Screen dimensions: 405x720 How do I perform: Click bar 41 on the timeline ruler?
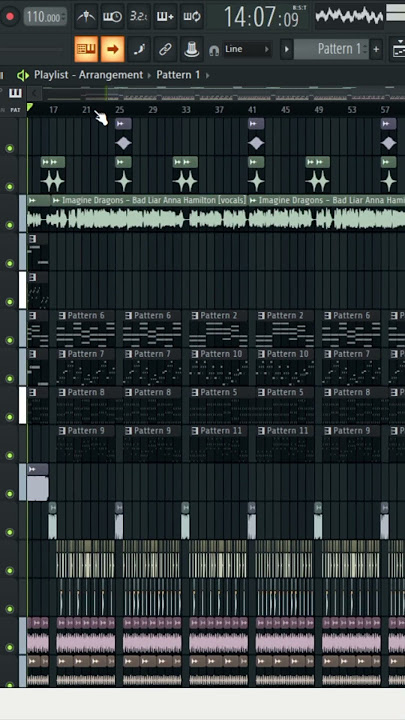[x=252, y=110]
